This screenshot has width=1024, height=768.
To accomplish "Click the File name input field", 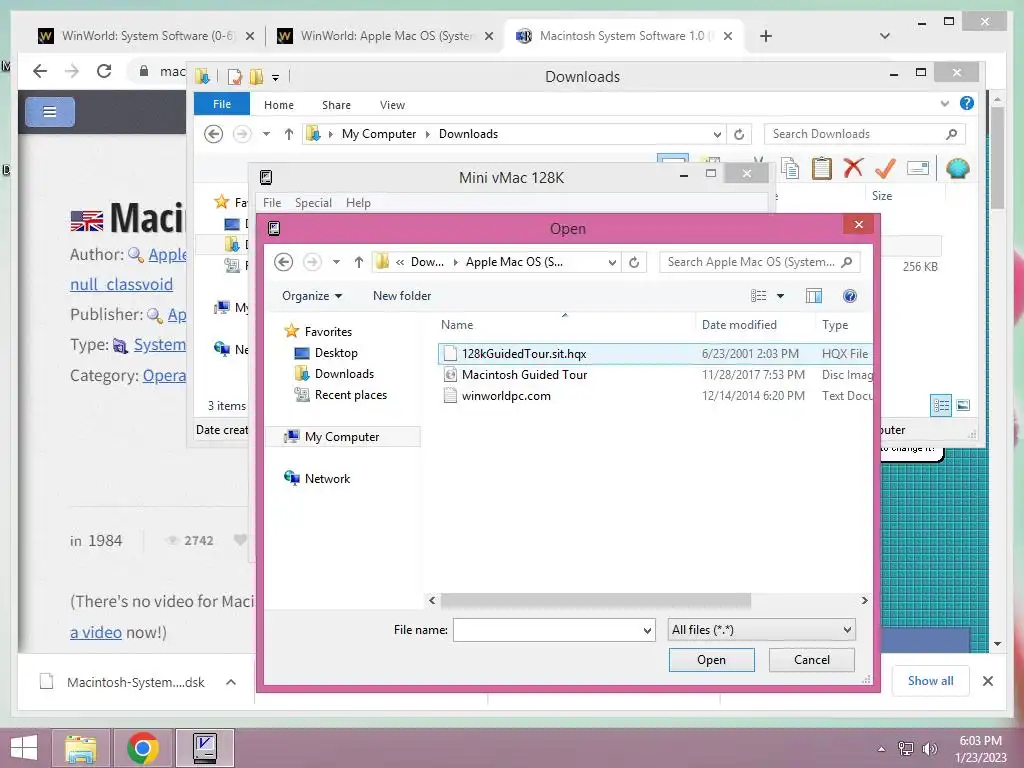I will click(547, 630).
